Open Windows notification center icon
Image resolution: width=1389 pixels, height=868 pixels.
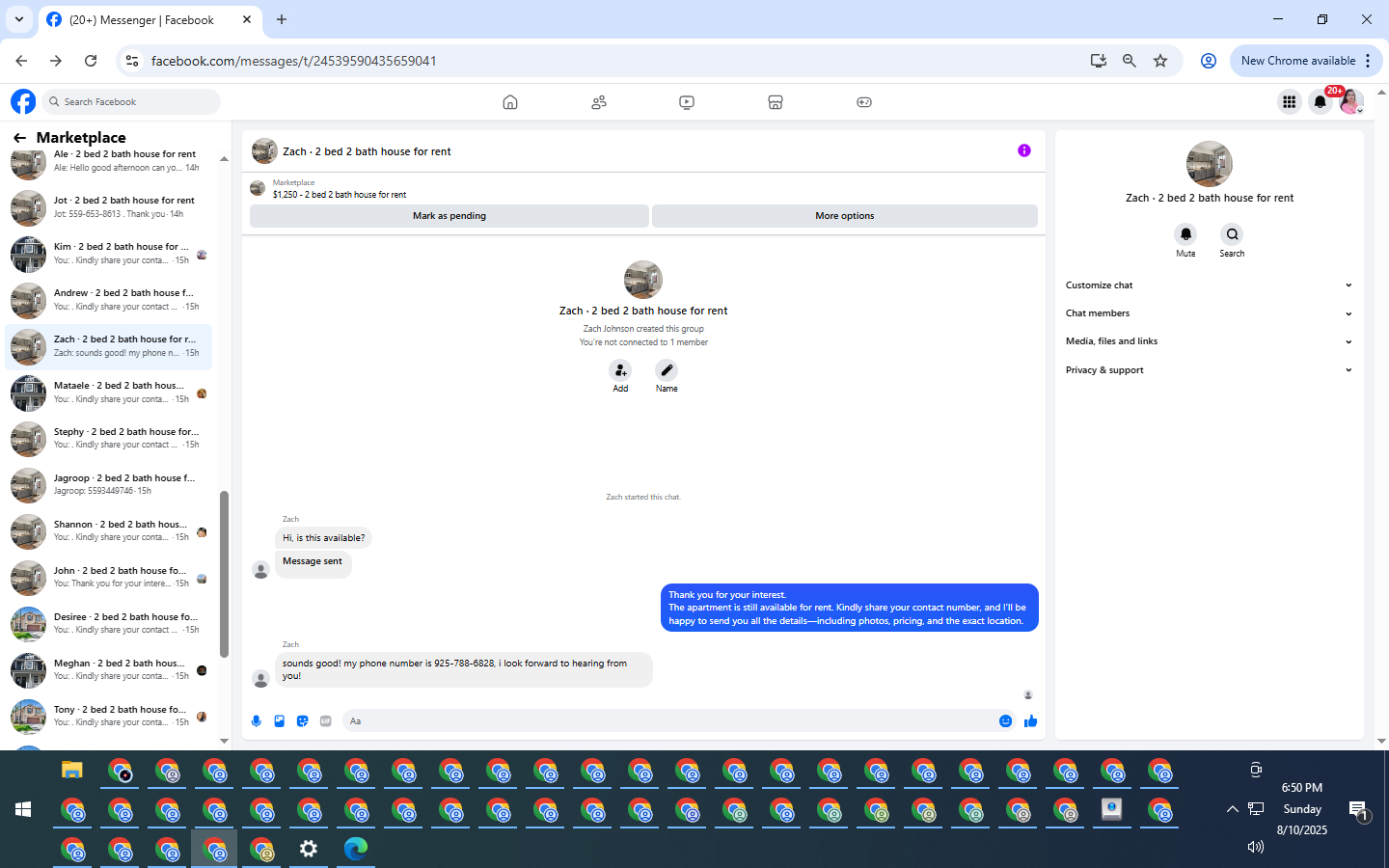(x=1358, y=809)
